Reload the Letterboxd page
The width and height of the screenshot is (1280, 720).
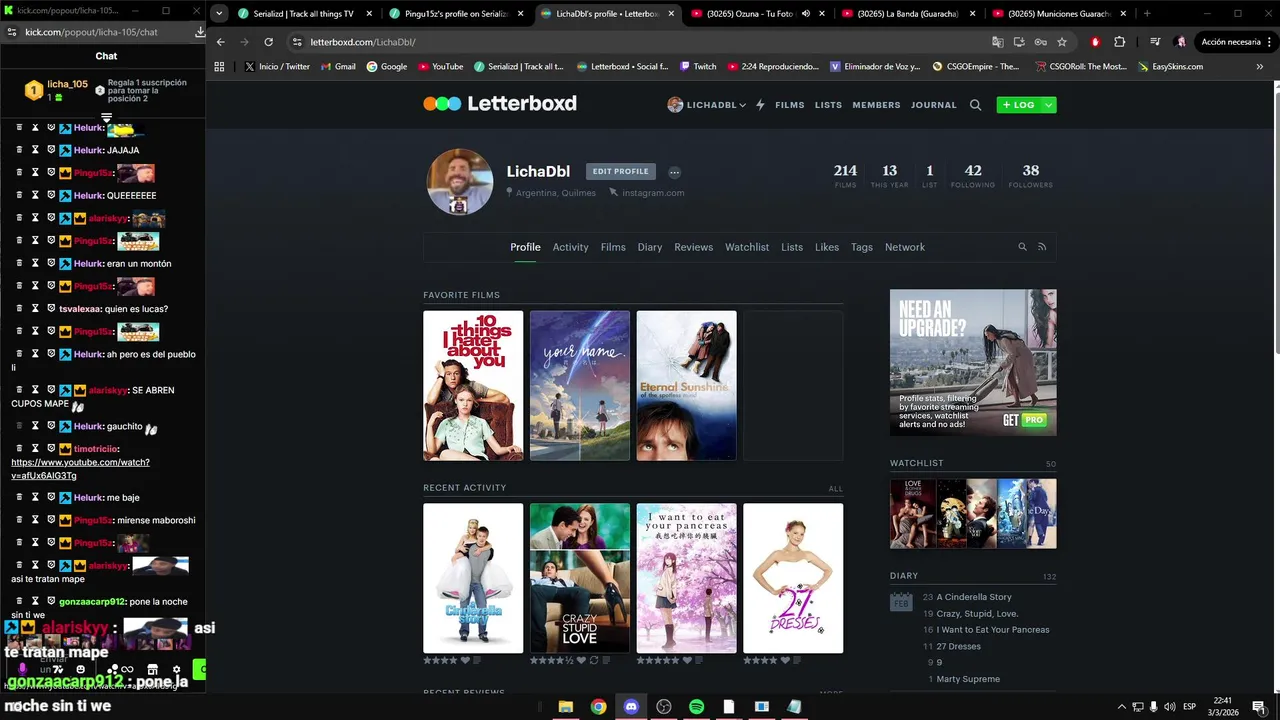(x=268, y=42)
